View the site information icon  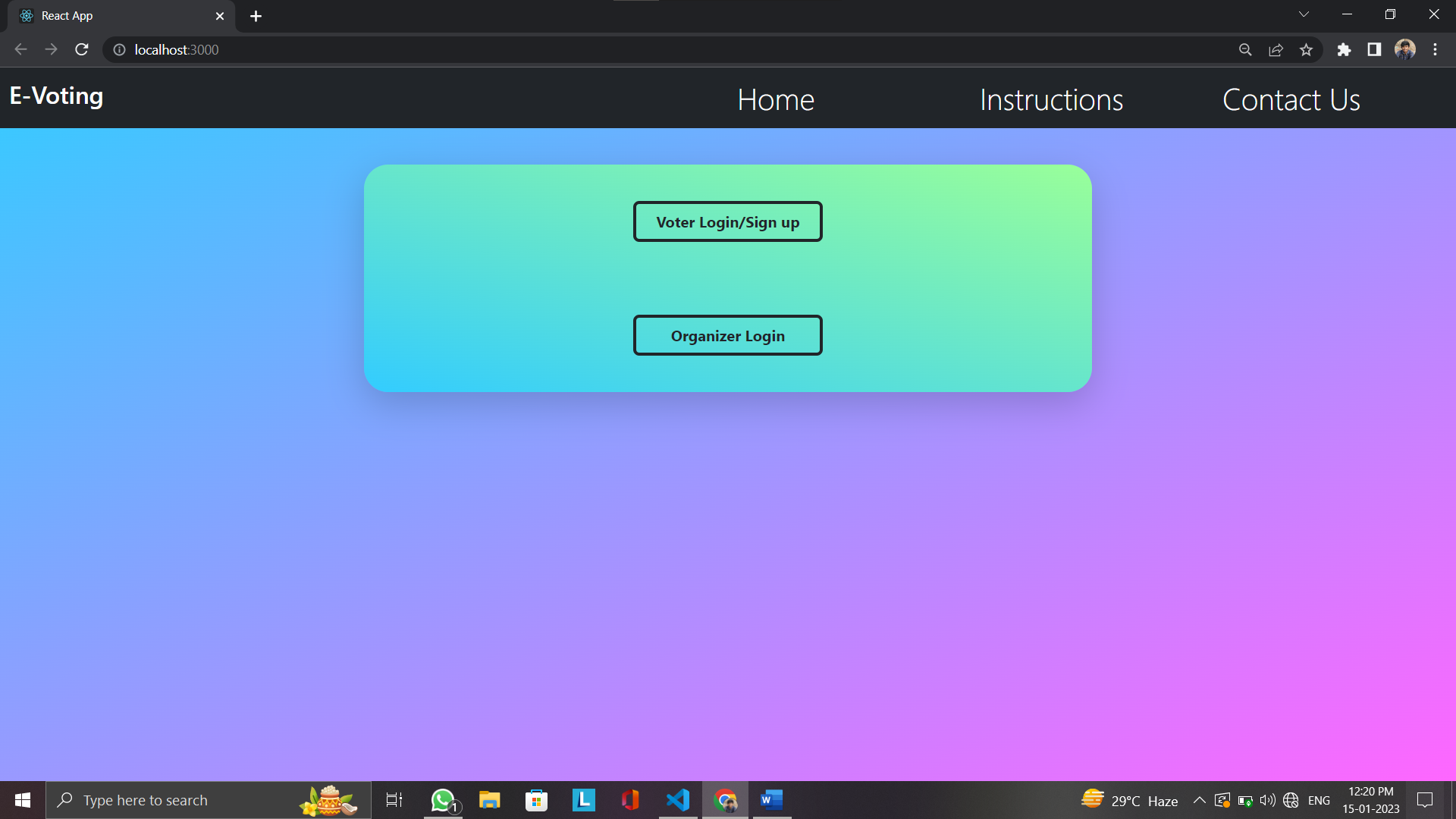coord(119,49)
